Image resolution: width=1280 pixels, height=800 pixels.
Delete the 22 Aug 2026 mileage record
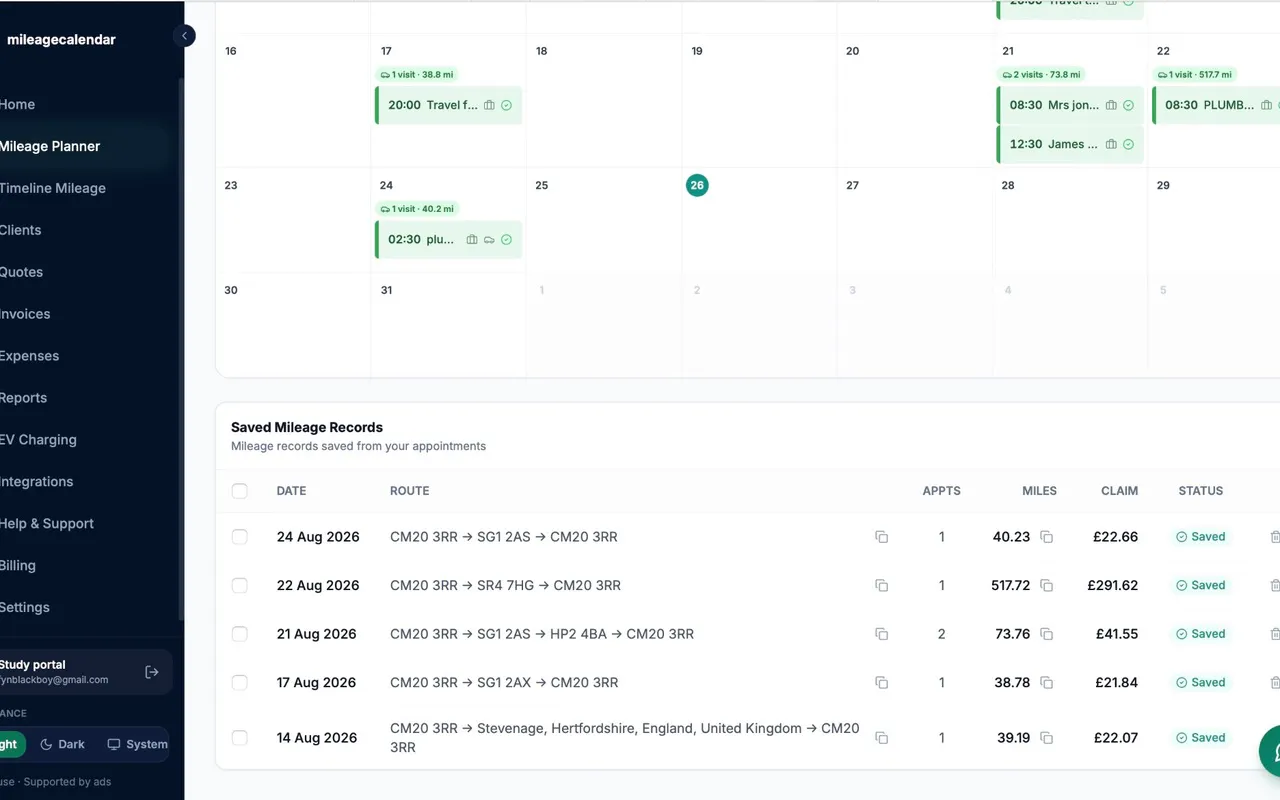coord(1274,586)
